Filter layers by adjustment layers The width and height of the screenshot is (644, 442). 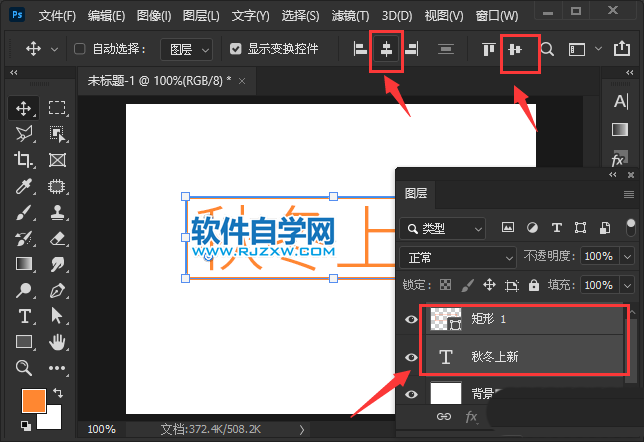click(532, 228)
